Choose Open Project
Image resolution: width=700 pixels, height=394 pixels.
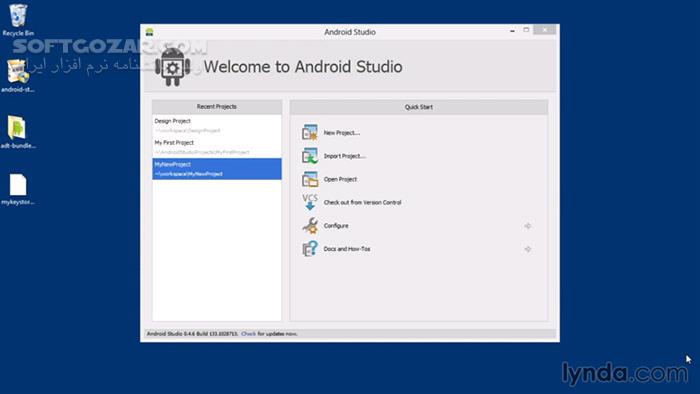click(340, 179)
